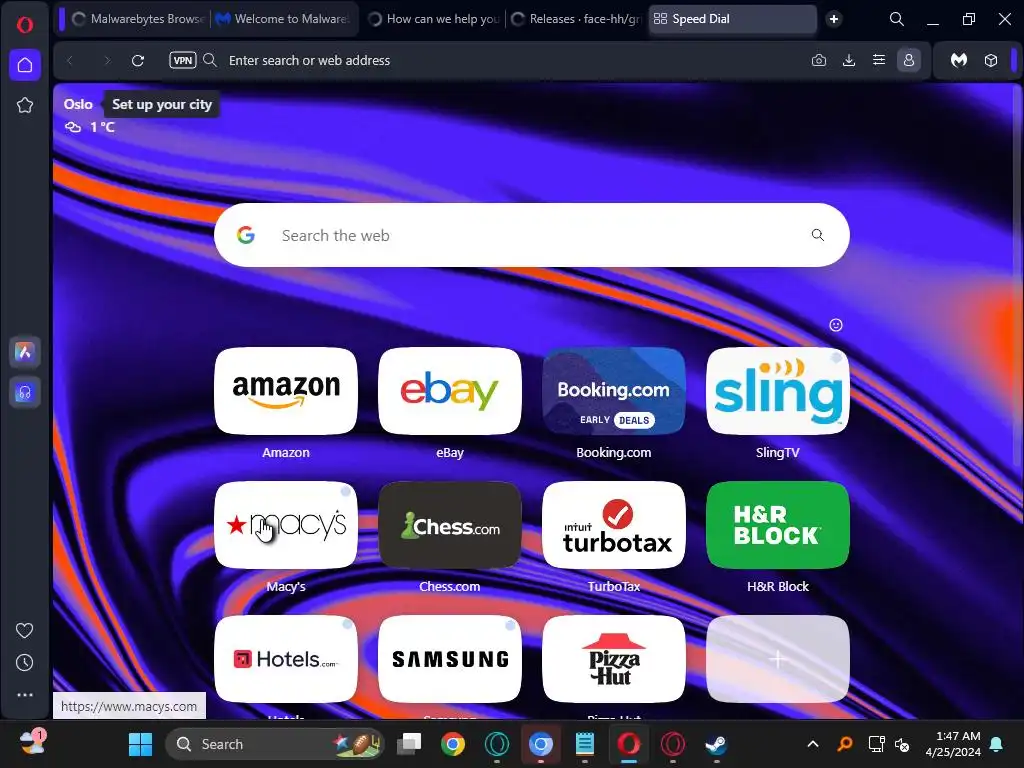The image size is (1024, 768).
Task: Launch the Aria AI sidebar icon
Action: pos(25,352)
